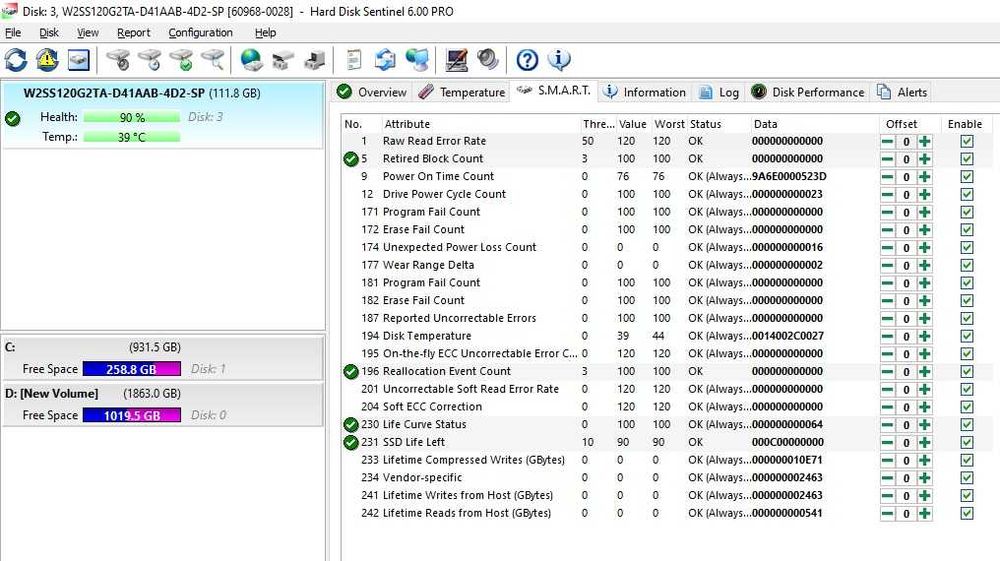Click green check icon of SSD Life Left
Image resolution: width=1000 pixels, height=561 pixels.
pos(351,442)
